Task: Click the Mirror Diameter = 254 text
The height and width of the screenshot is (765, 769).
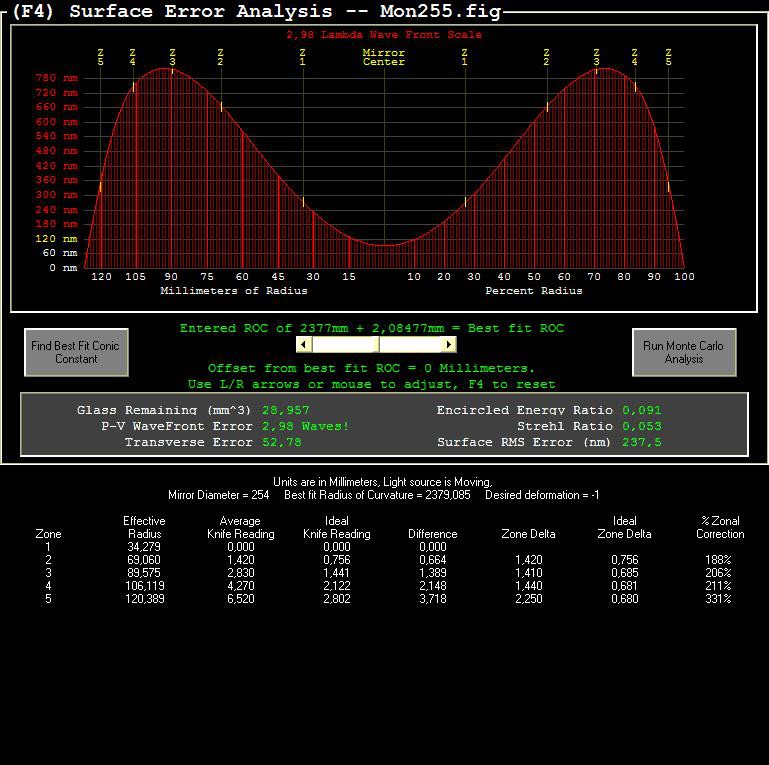Action: tap(219, 495)
